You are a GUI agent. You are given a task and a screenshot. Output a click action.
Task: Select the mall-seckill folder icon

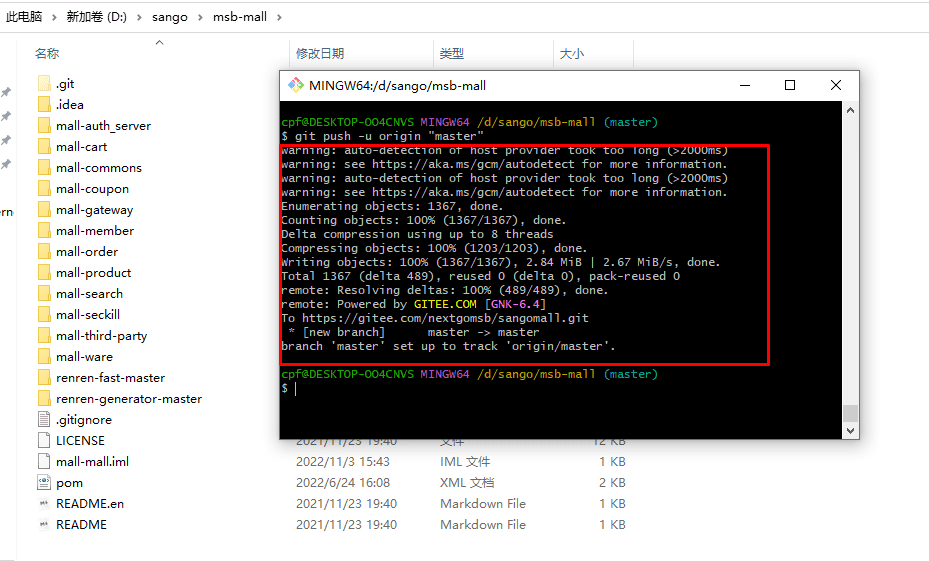coord(44,315)
